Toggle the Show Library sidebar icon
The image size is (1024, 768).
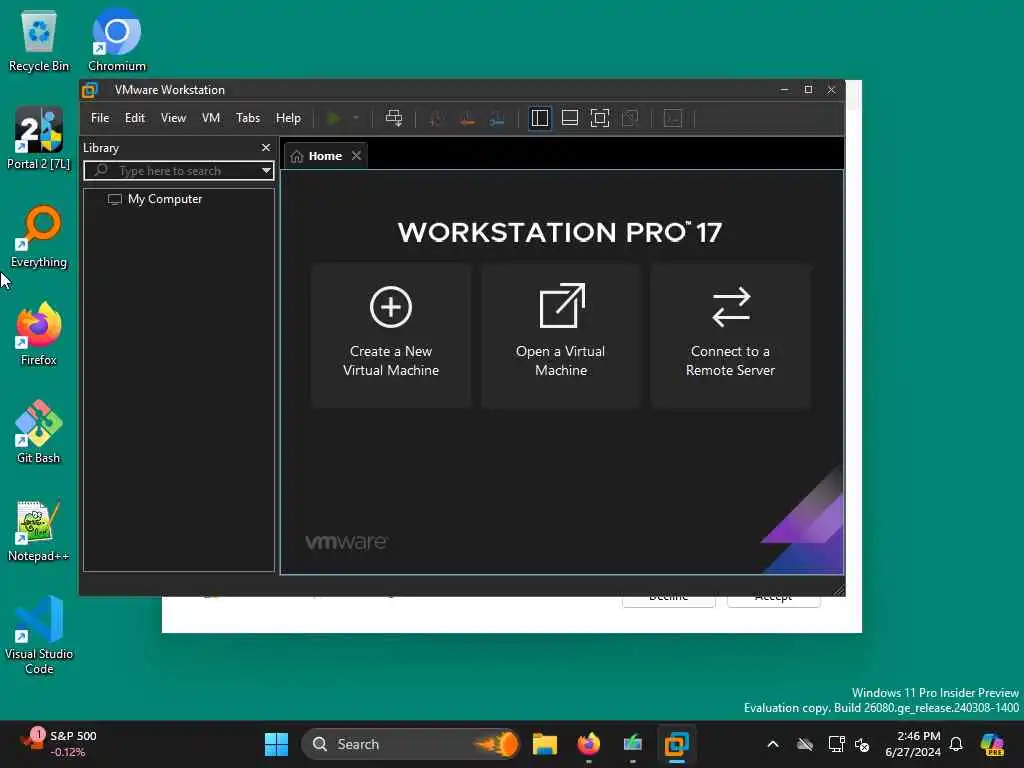539,118
